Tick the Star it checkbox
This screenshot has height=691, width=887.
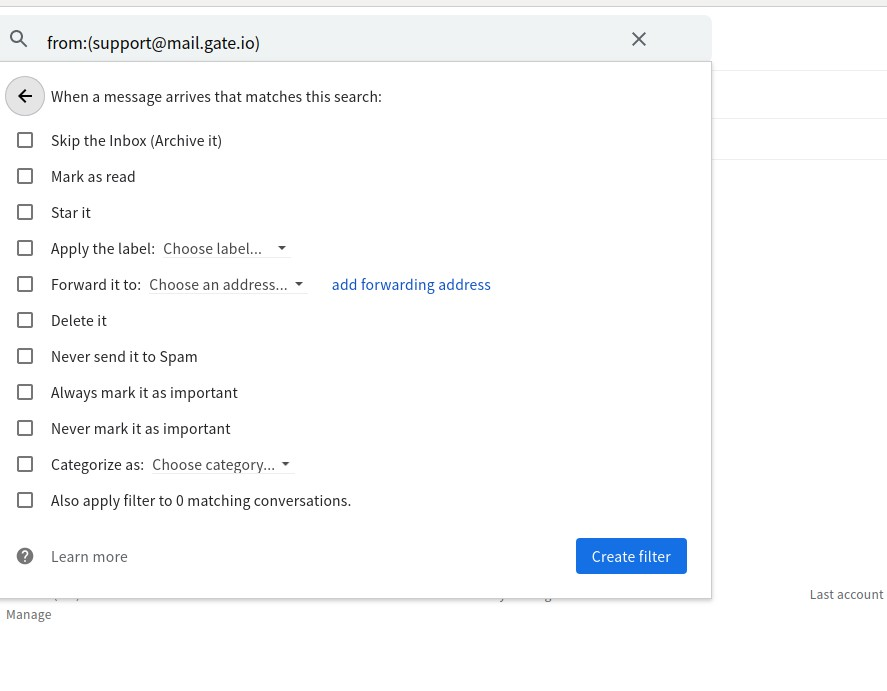click(x=25, y=213)
